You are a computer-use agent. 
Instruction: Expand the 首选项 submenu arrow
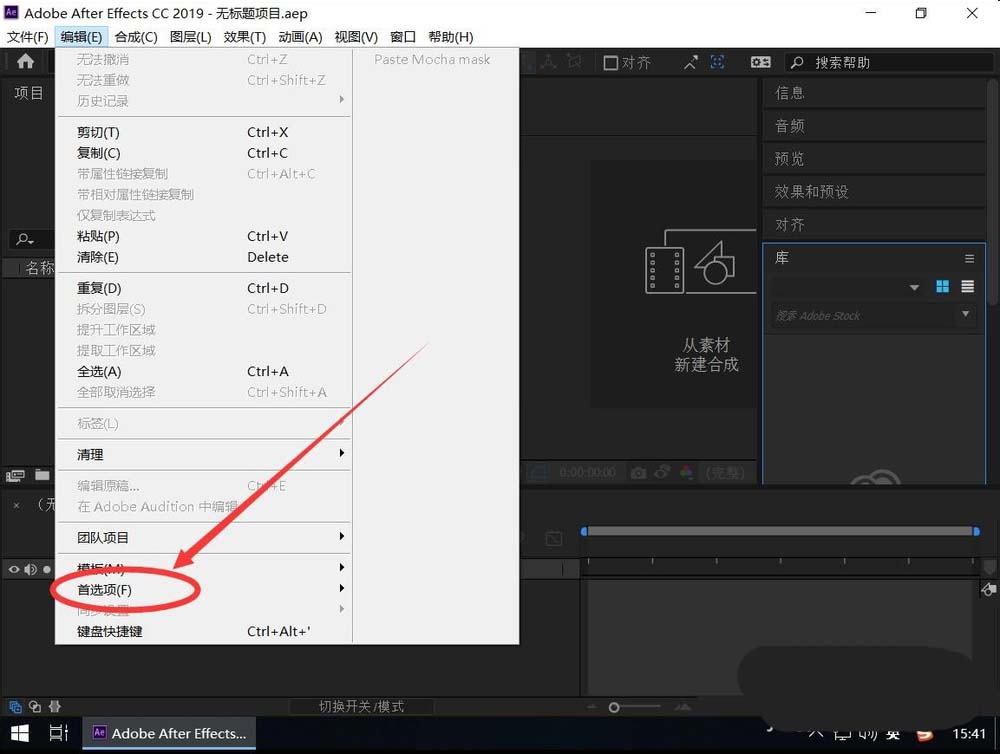click(342, 588)
